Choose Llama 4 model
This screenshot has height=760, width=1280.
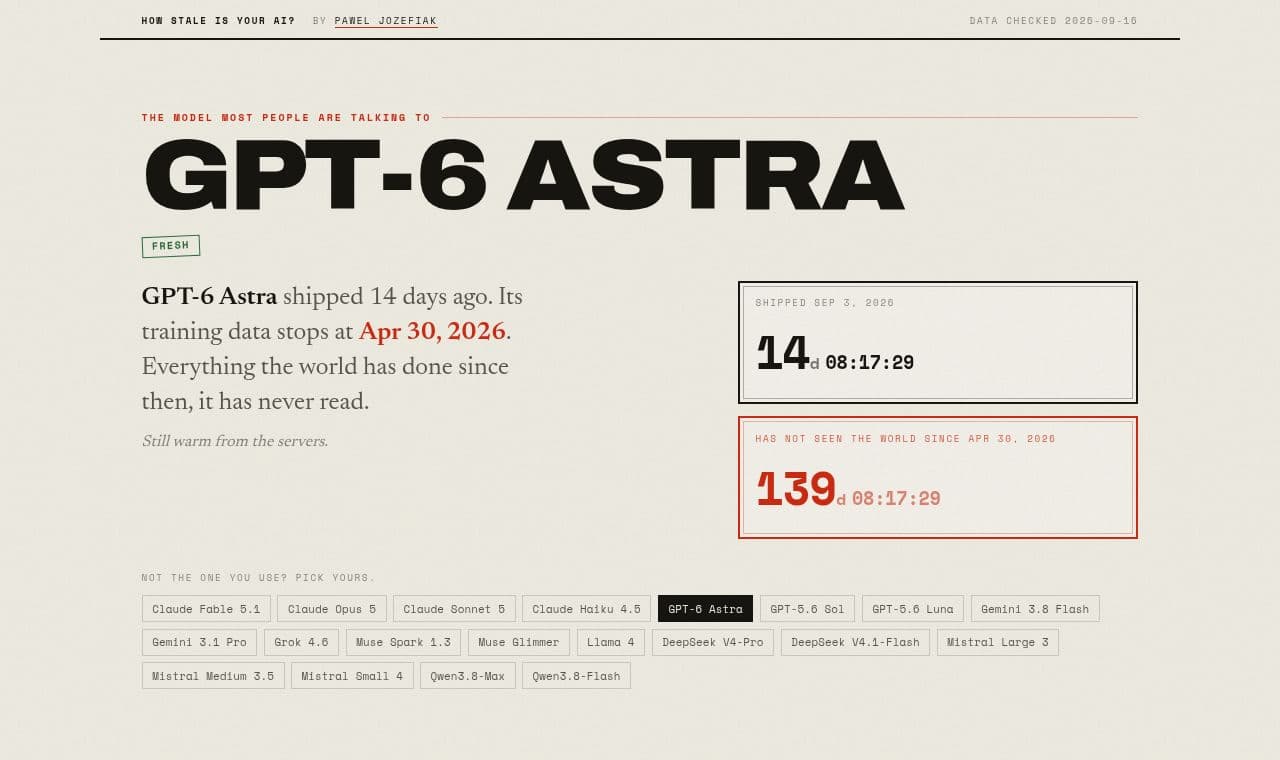tap(611, 642)
